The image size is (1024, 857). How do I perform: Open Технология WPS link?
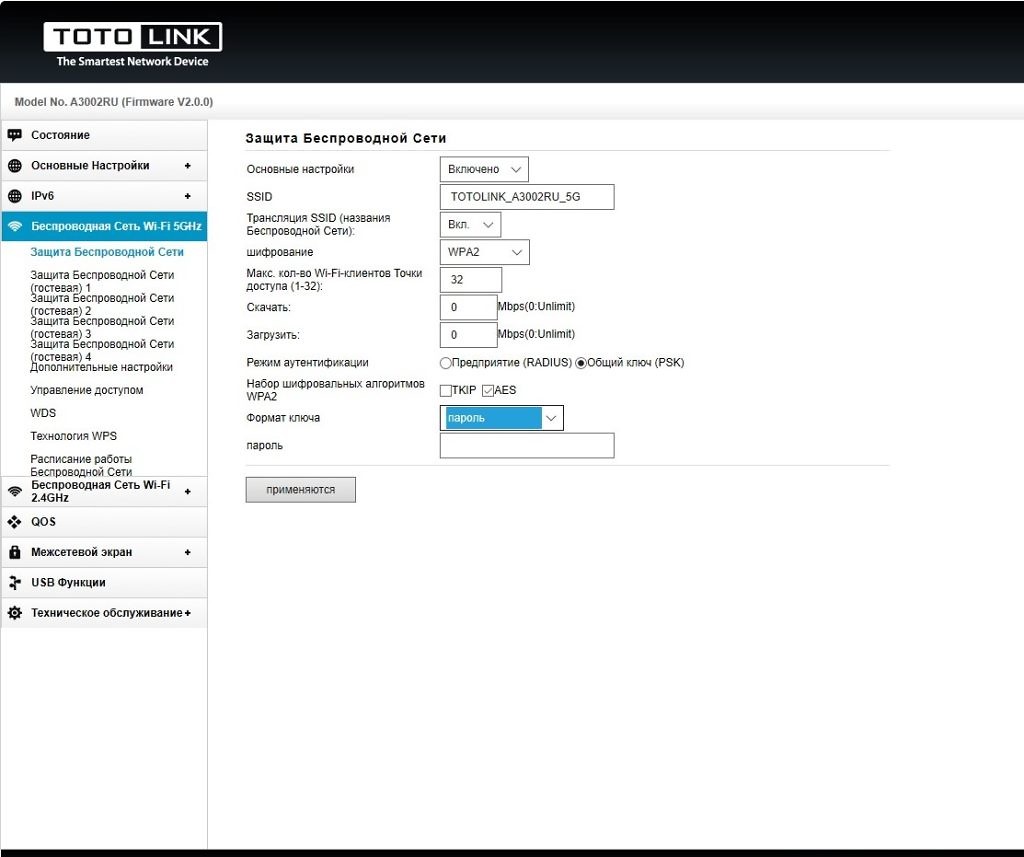click(73, 436)
